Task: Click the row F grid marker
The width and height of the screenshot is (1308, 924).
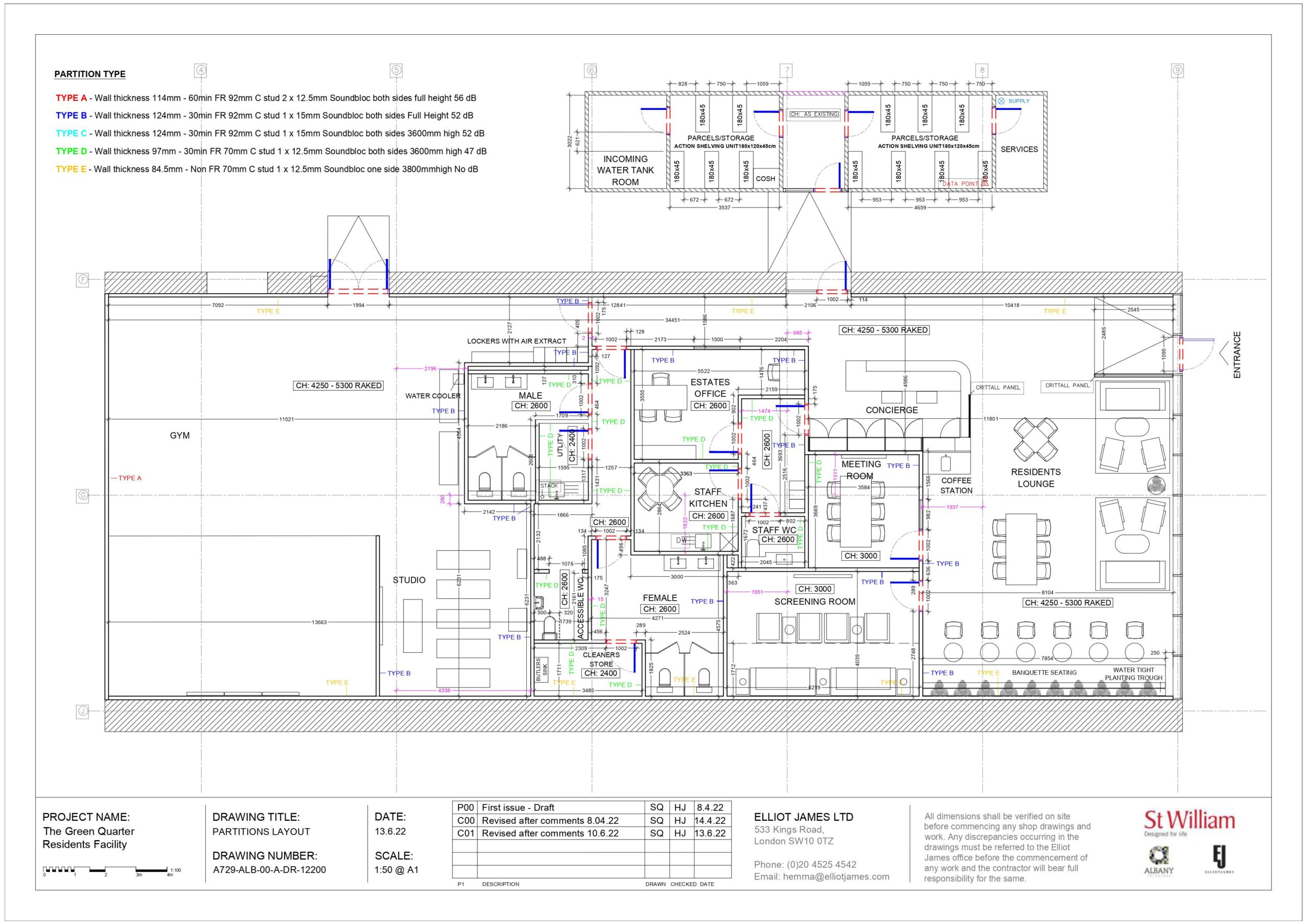Action: [x=83, y=280]
